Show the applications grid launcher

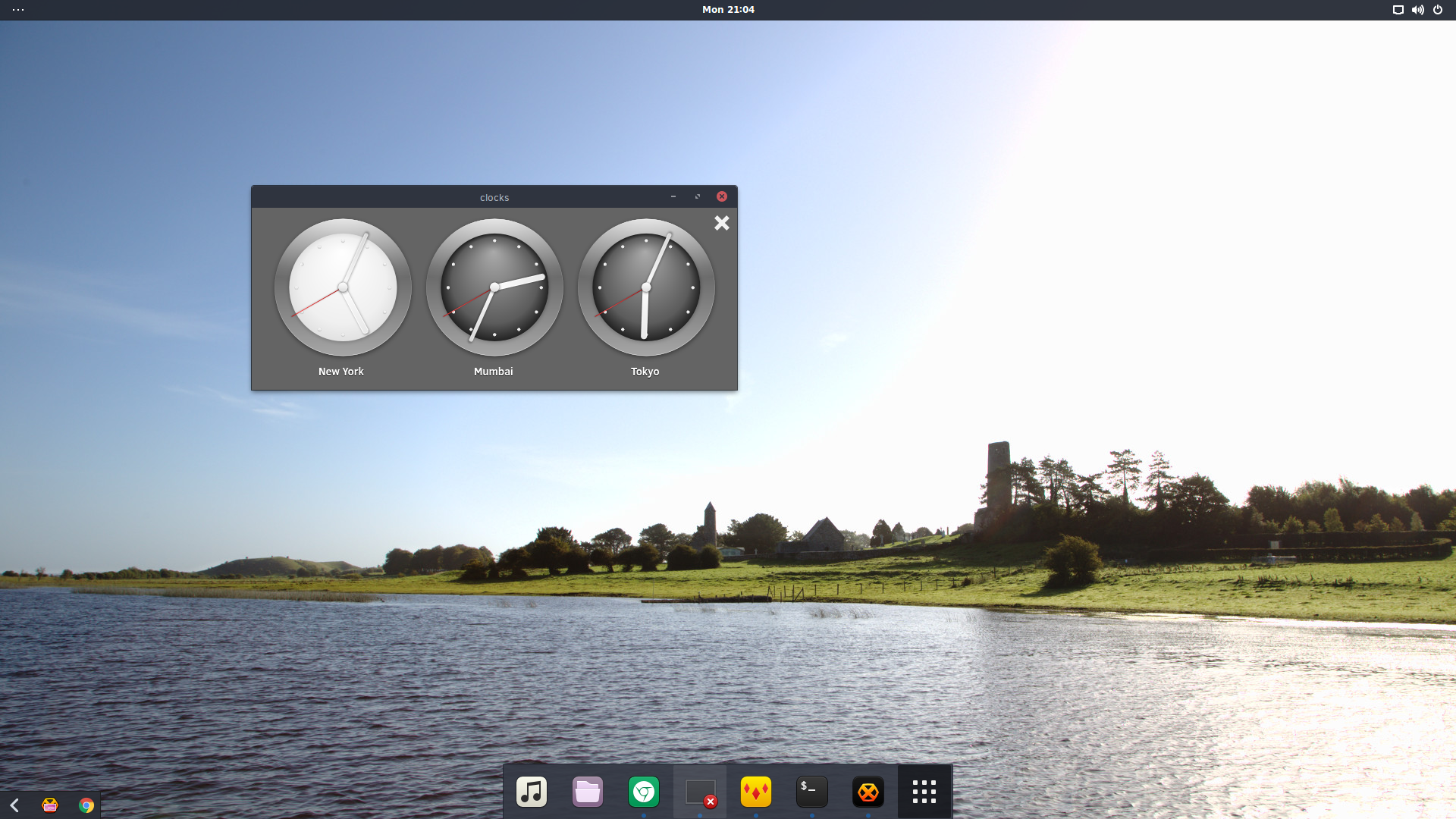[924, 792]
